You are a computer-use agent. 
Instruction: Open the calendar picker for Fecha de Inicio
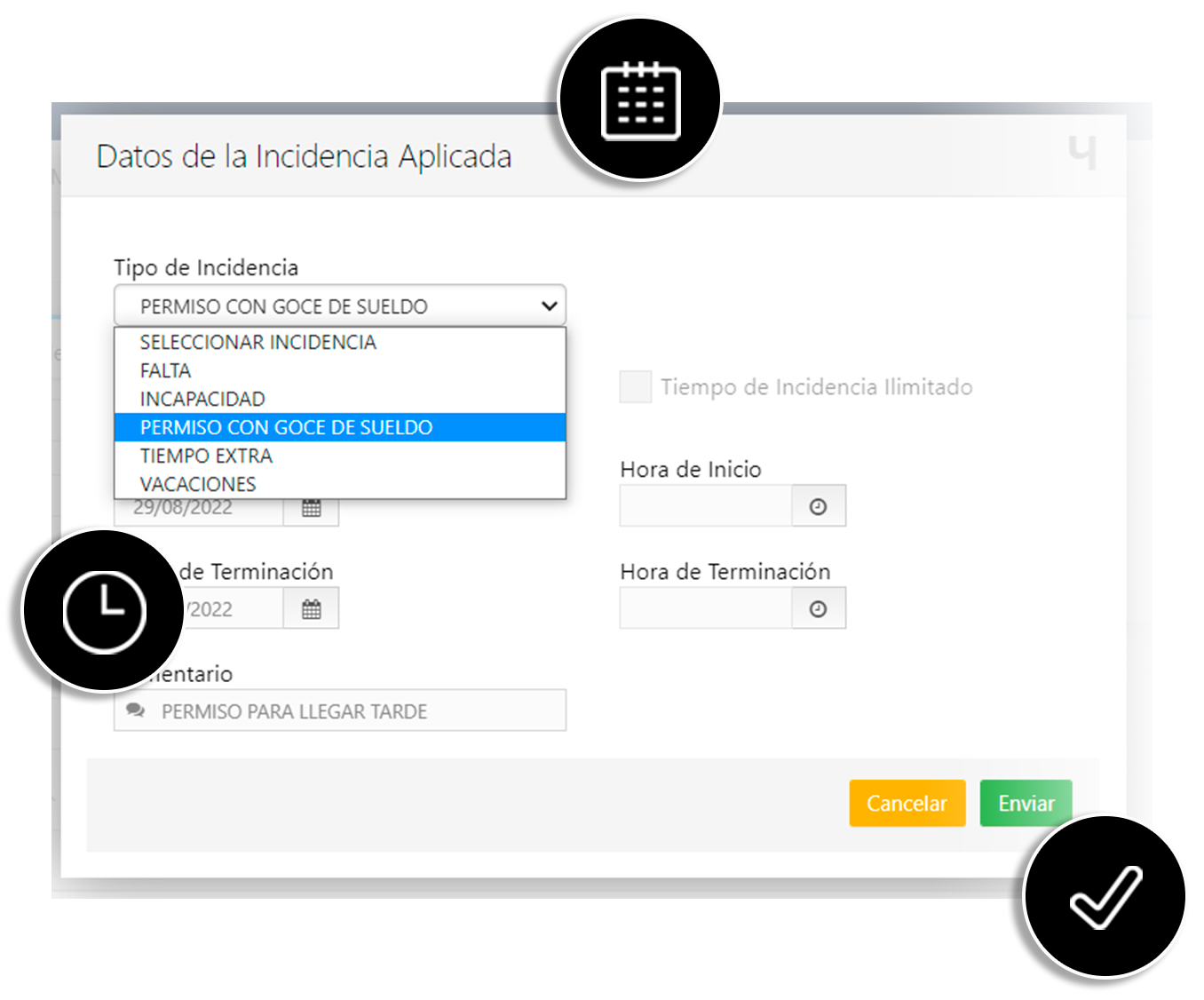click(311, 506)
